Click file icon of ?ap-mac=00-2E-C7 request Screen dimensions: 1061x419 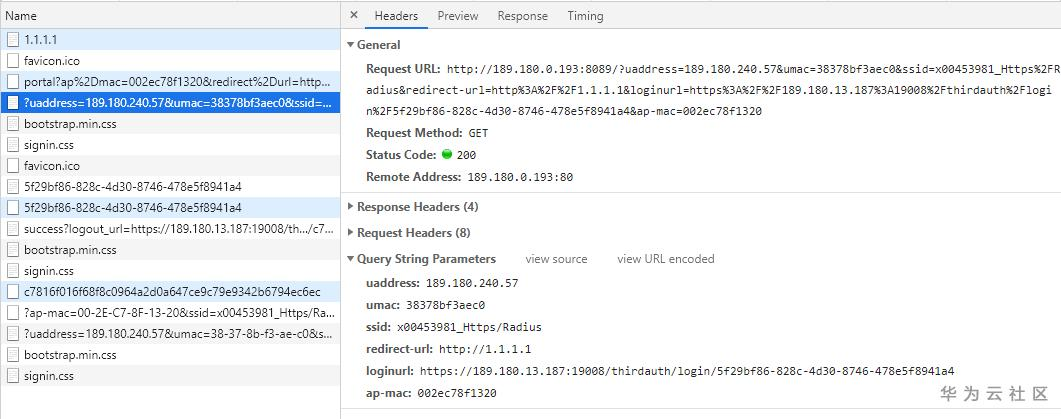(x=13, y=313)
